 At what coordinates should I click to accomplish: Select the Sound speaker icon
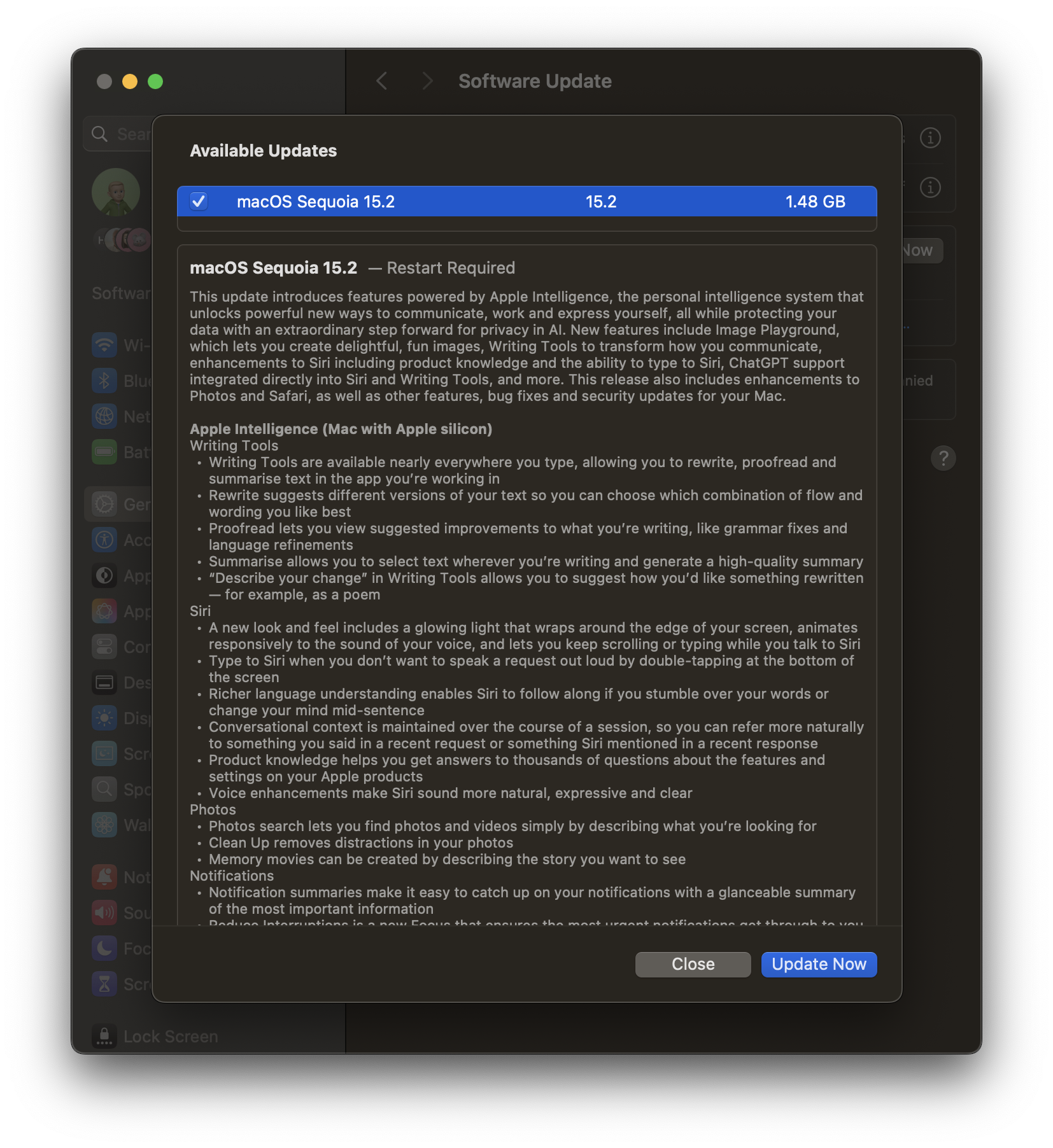[x=104, y=913]
